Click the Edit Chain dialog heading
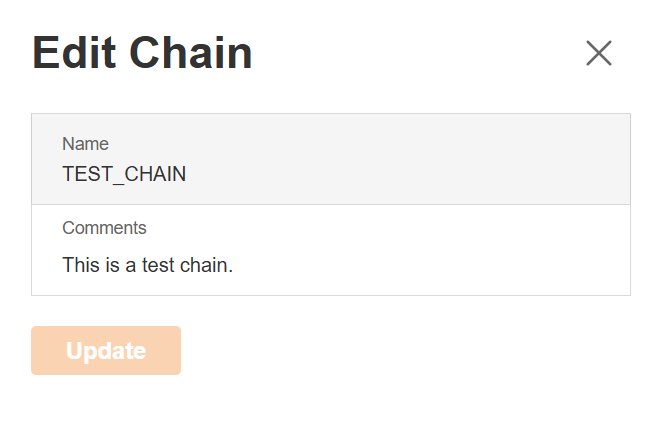This screenshot has height=427, width=665. pos(142,53)
